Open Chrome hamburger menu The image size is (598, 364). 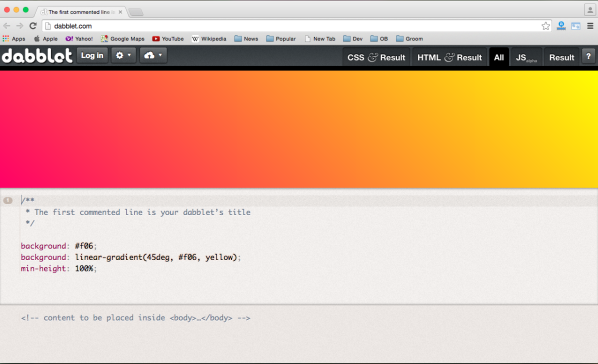coord(590,26)
